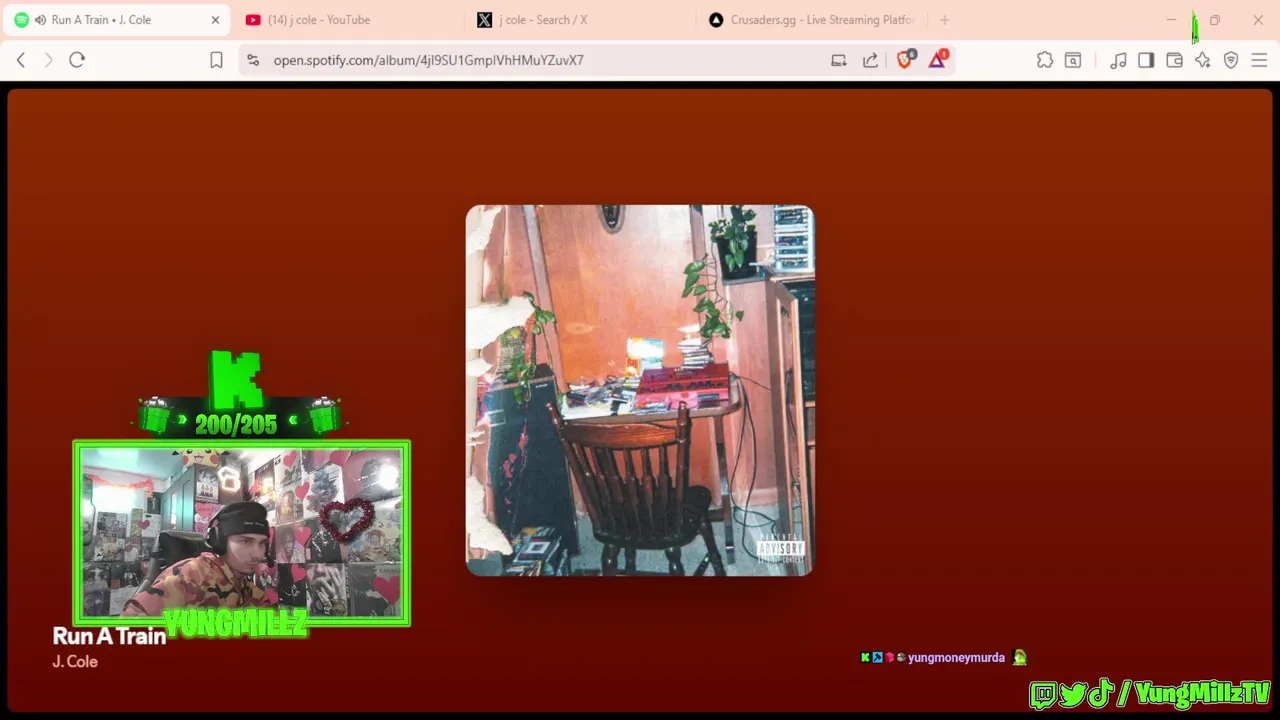Close the Run A Train Spotify tab
The width and height of the screenshot is (1280, 720).
tap(215, 20)
